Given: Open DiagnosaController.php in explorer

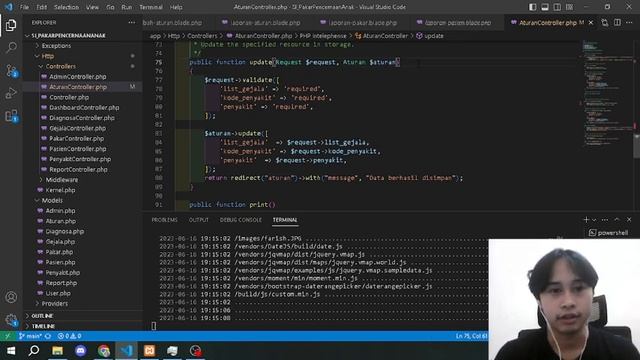Looking at the screenshot, I should [x=82, y=118].
